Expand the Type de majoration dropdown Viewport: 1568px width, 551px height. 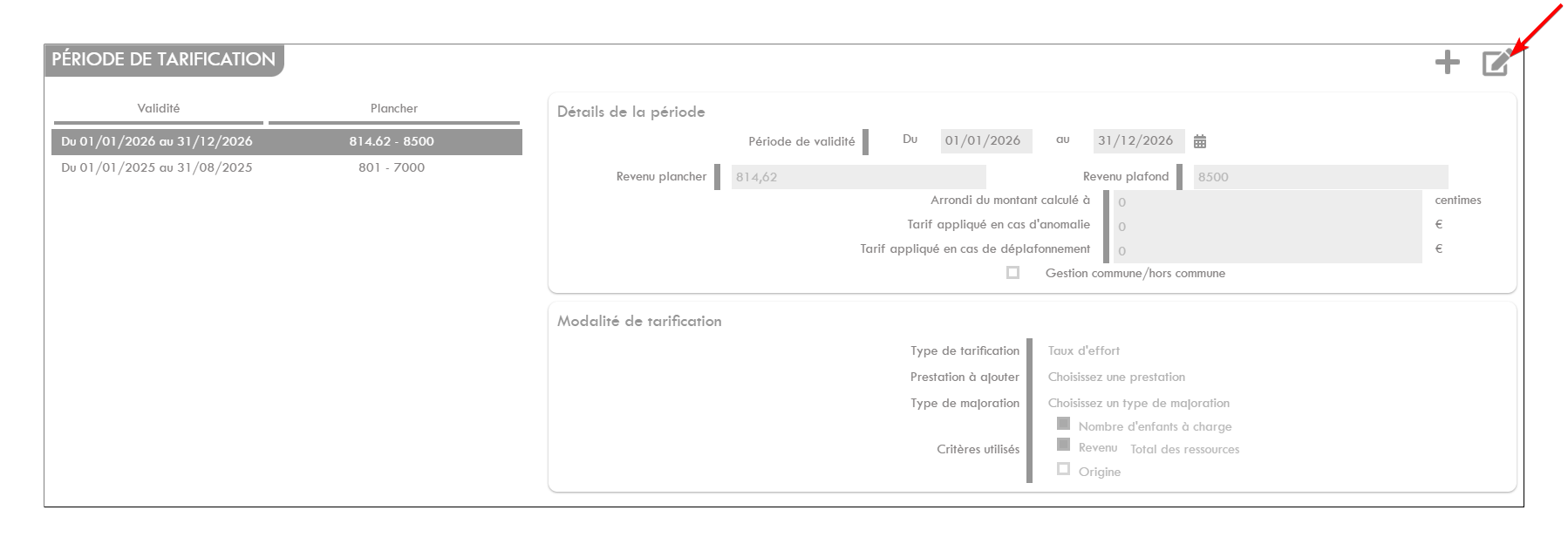(x=1138, y=403)
